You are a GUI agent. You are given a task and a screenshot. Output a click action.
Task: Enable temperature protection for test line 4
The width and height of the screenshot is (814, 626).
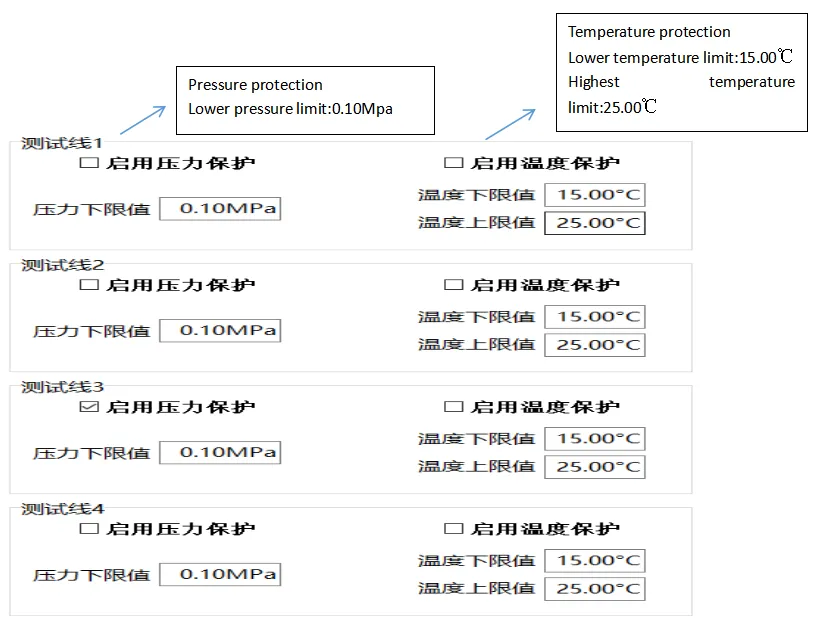click(453, 529)
